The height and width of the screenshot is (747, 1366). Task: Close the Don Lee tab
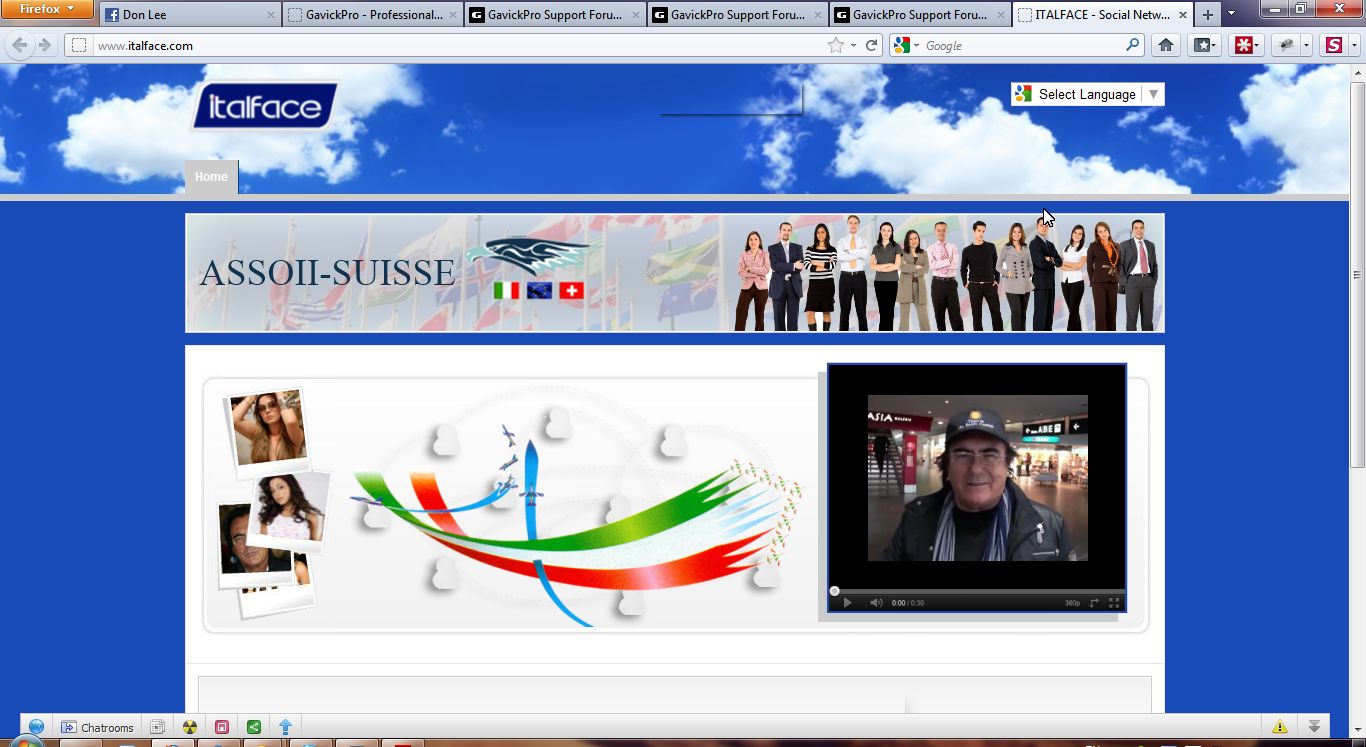click(271, 15)
